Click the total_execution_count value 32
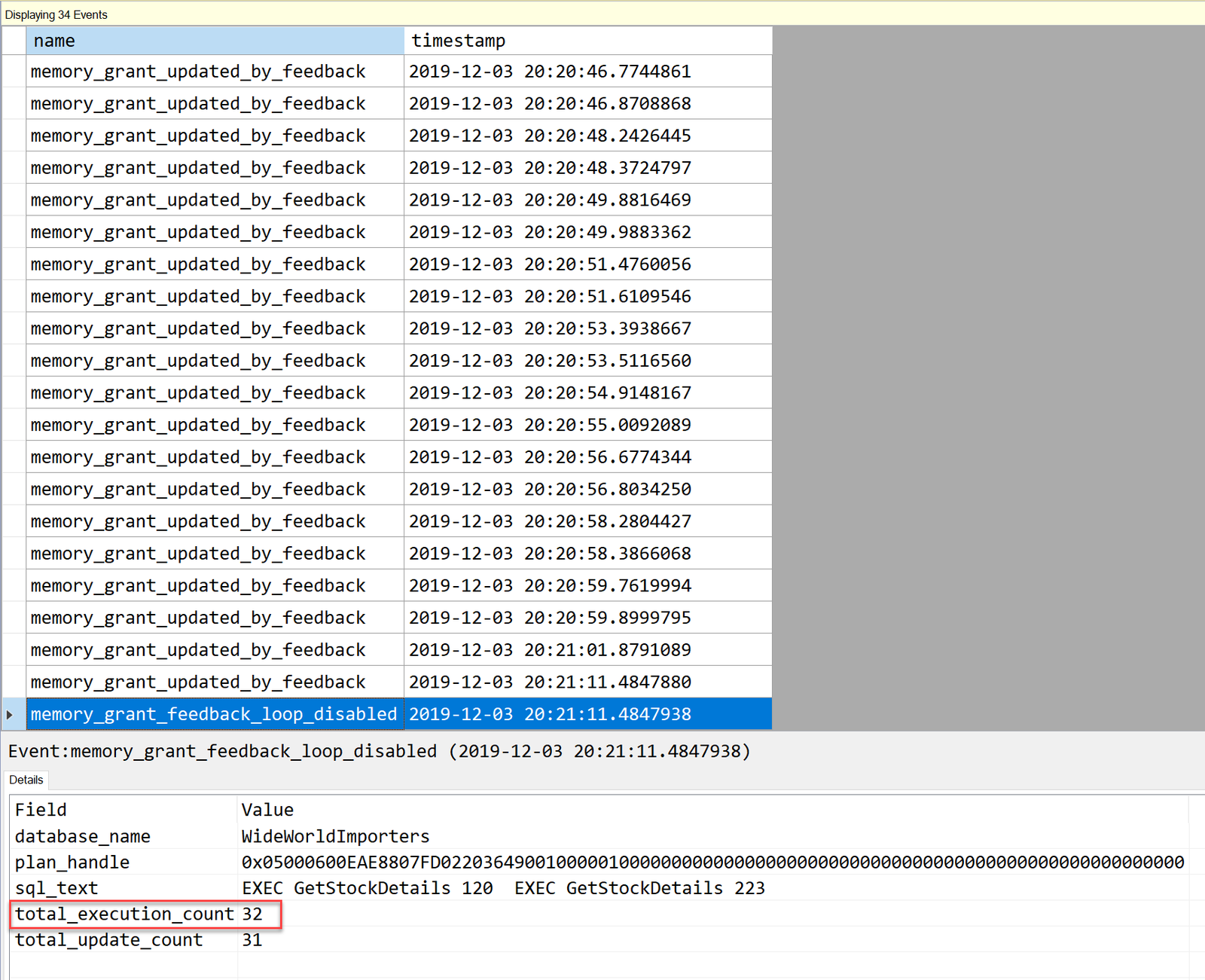Viewport: 1205px width, 980px height. tap(252, 914)
